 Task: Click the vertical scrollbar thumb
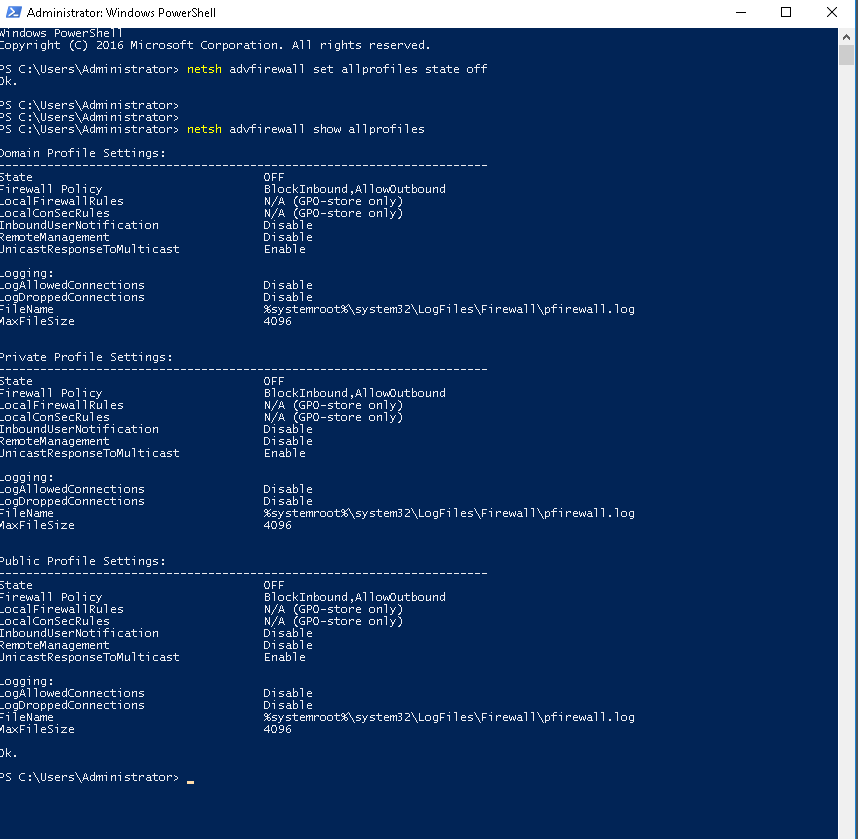tap(847, 55)
